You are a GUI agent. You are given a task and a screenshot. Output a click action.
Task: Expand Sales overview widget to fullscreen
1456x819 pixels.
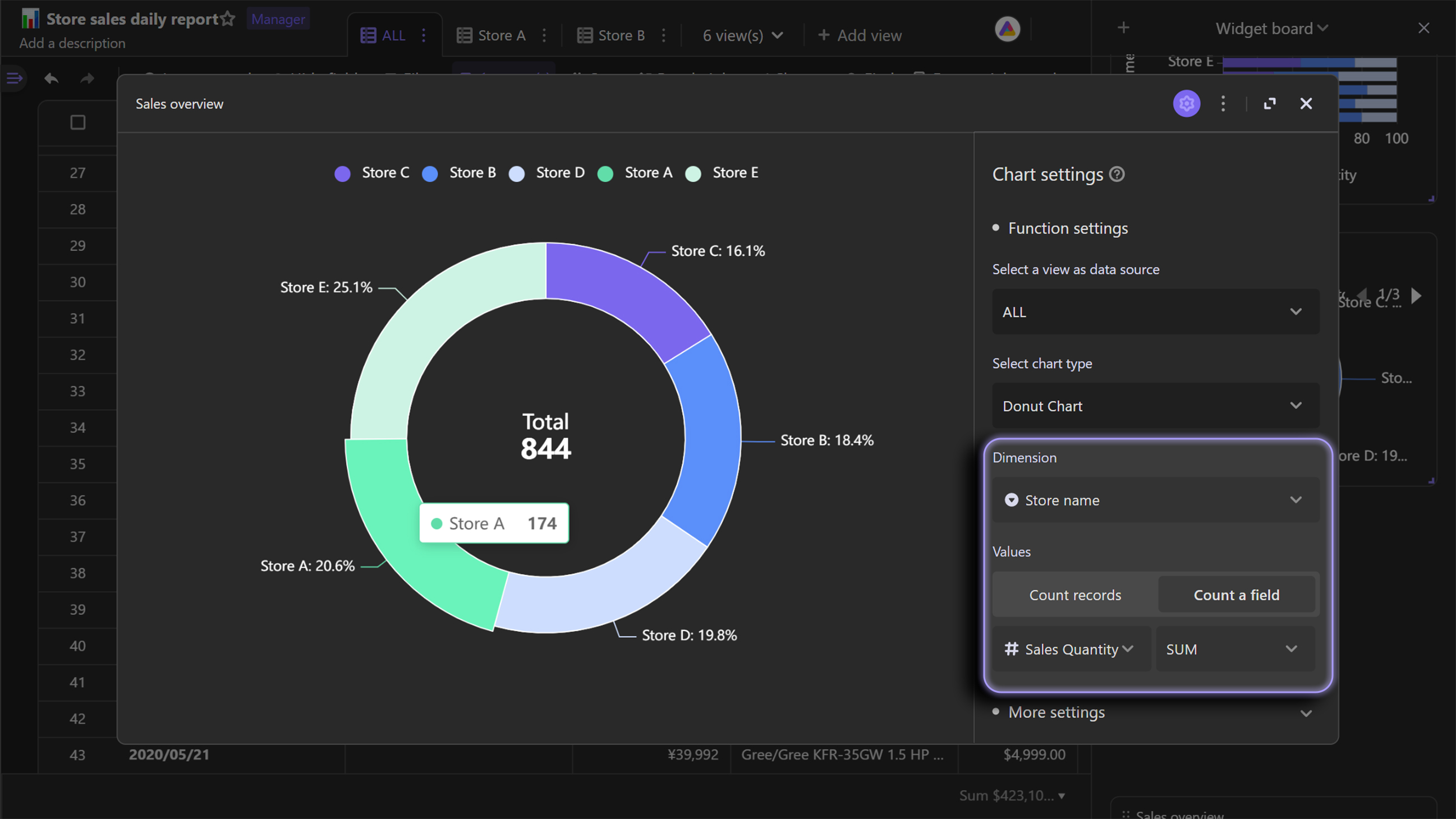pyautogui.click(x=1270, y=103)
